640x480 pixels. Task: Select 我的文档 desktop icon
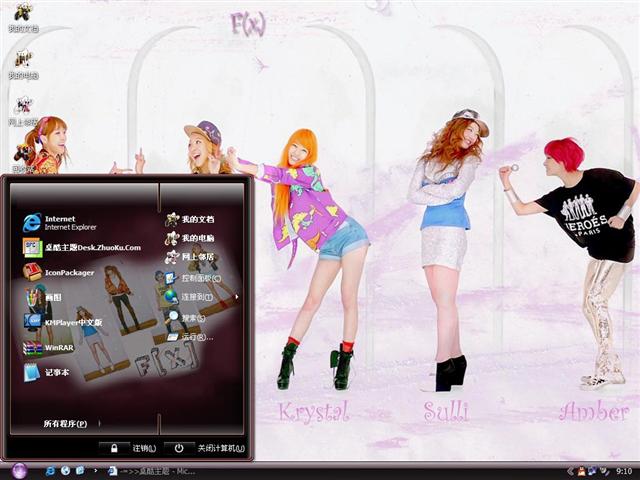(23, 17)
